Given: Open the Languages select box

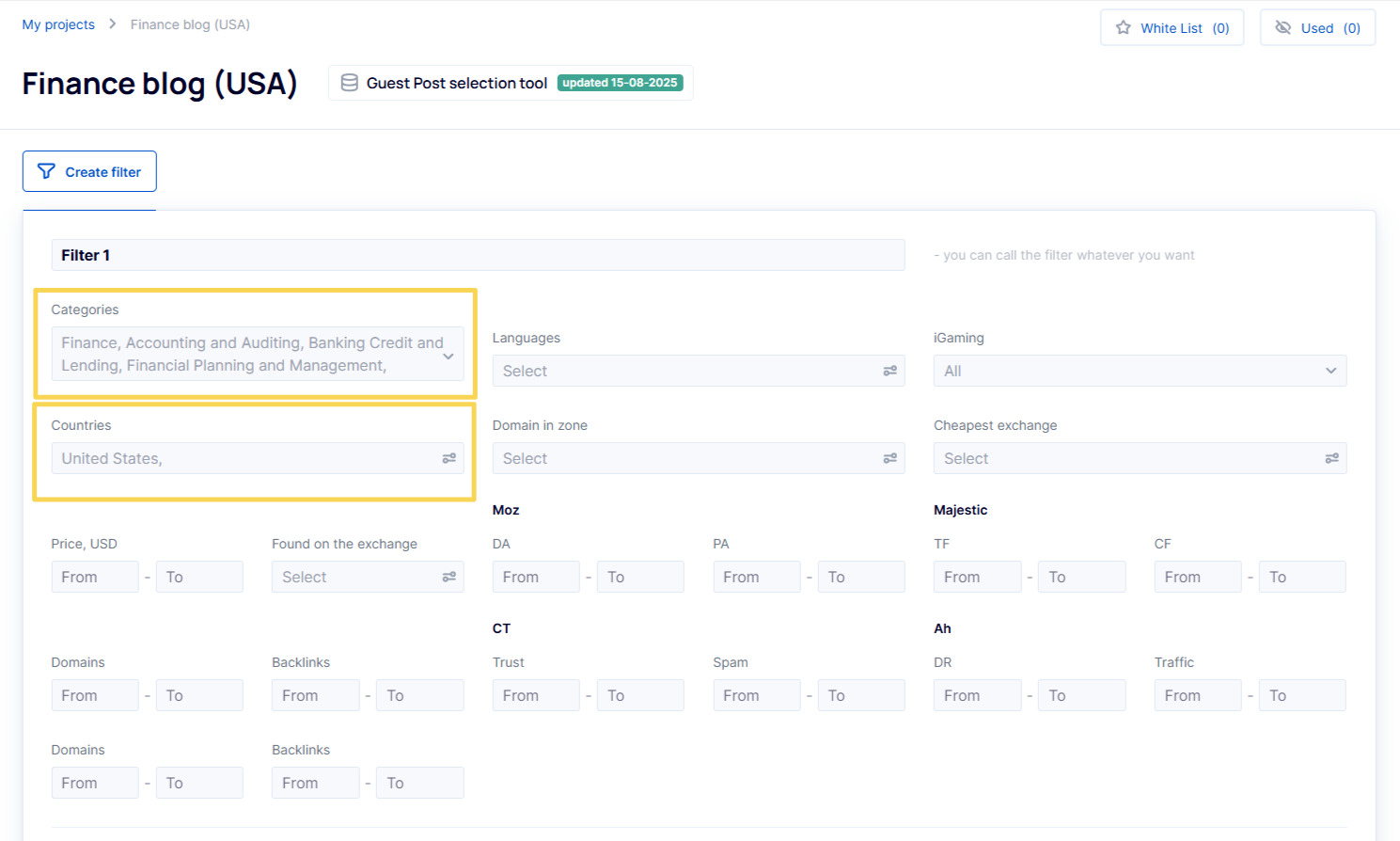Looking at the screenshot, I should click(686, 371).
